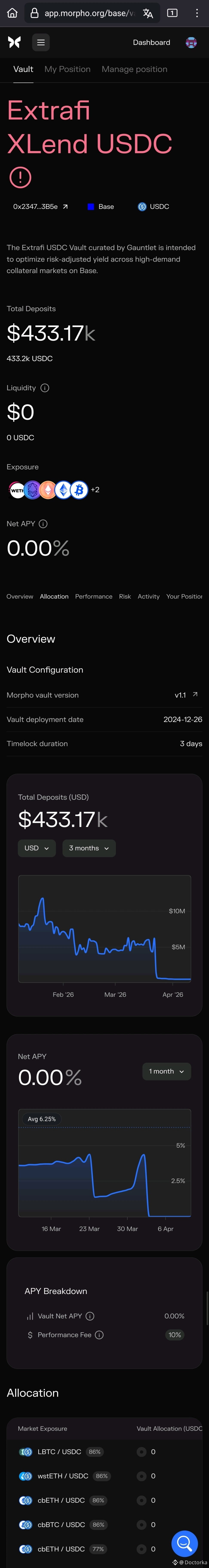The height and width of the screenshot is (1568, 209).
Task: Click the bar chart icon before Vault Net APY
Action: [30, 1316]
